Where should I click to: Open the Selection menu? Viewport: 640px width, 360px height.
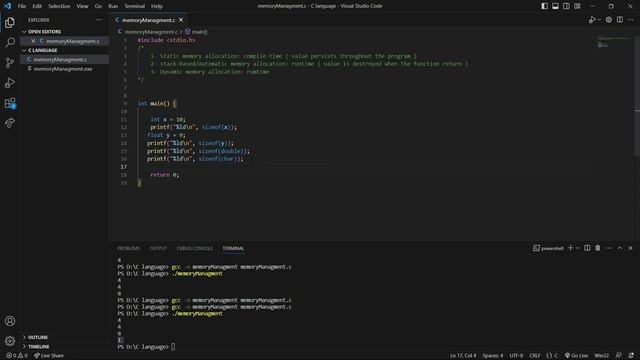point(59,6)
